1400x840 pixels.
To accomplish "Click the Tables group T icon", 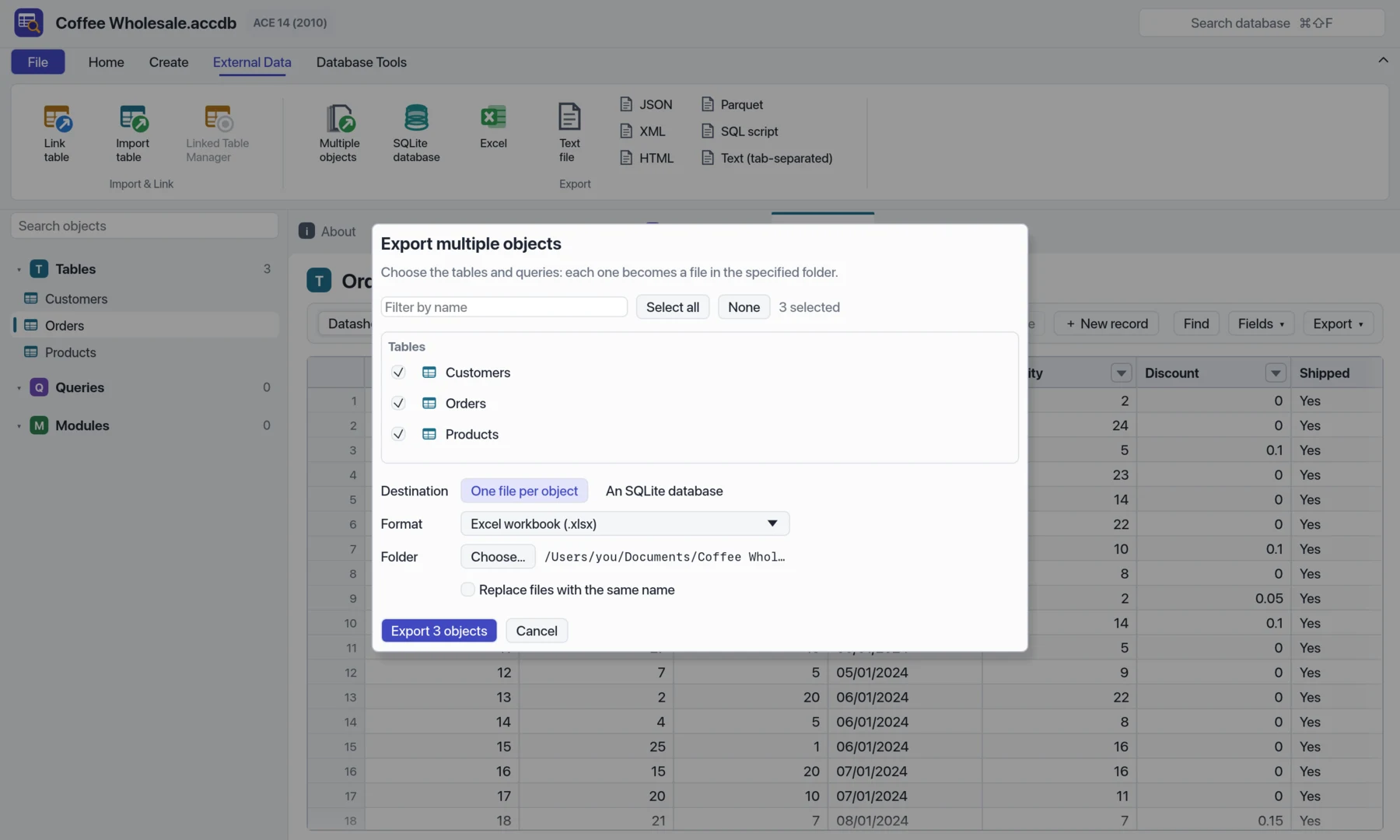I will click(39, 269).
